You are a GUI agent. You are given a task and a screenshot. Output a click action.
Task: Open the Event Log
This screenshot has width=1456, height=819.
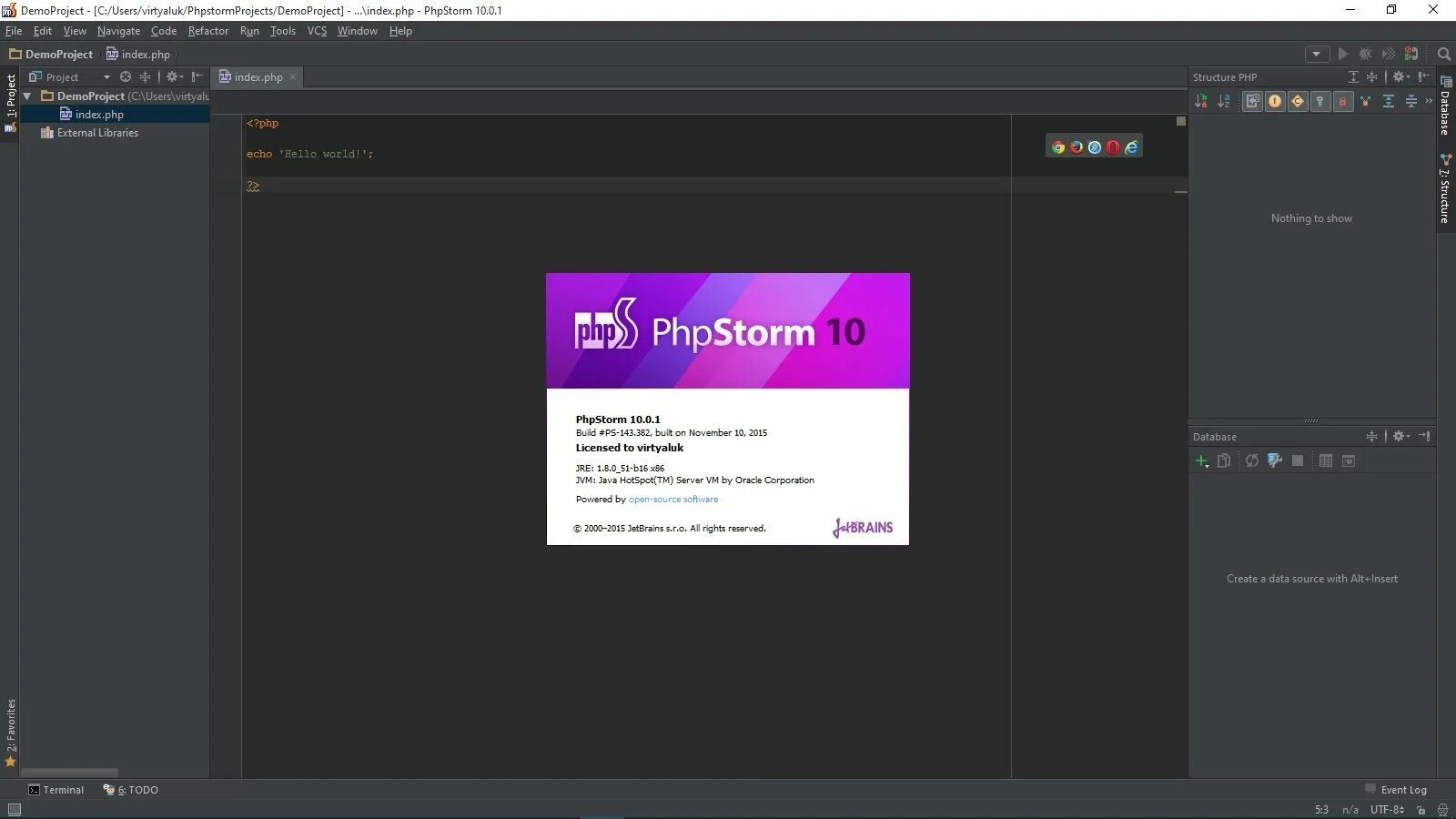coord(1396,790)
